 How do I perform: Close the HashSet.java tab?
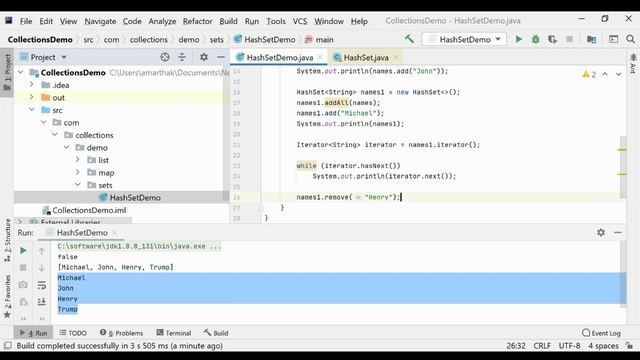click(396, 57)
